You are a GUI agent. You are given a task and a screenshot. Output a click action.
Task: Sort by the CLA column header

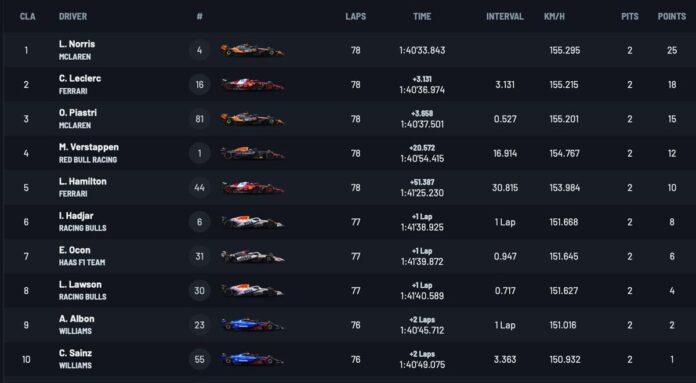click(28, 16)
